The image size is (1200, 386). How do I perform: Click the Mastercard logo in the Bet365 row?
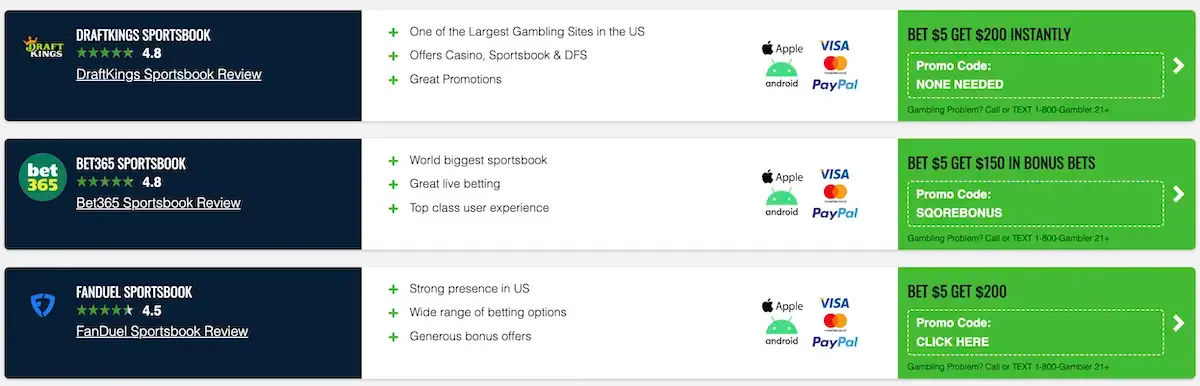pyautogui.click(x=835, y=192)
